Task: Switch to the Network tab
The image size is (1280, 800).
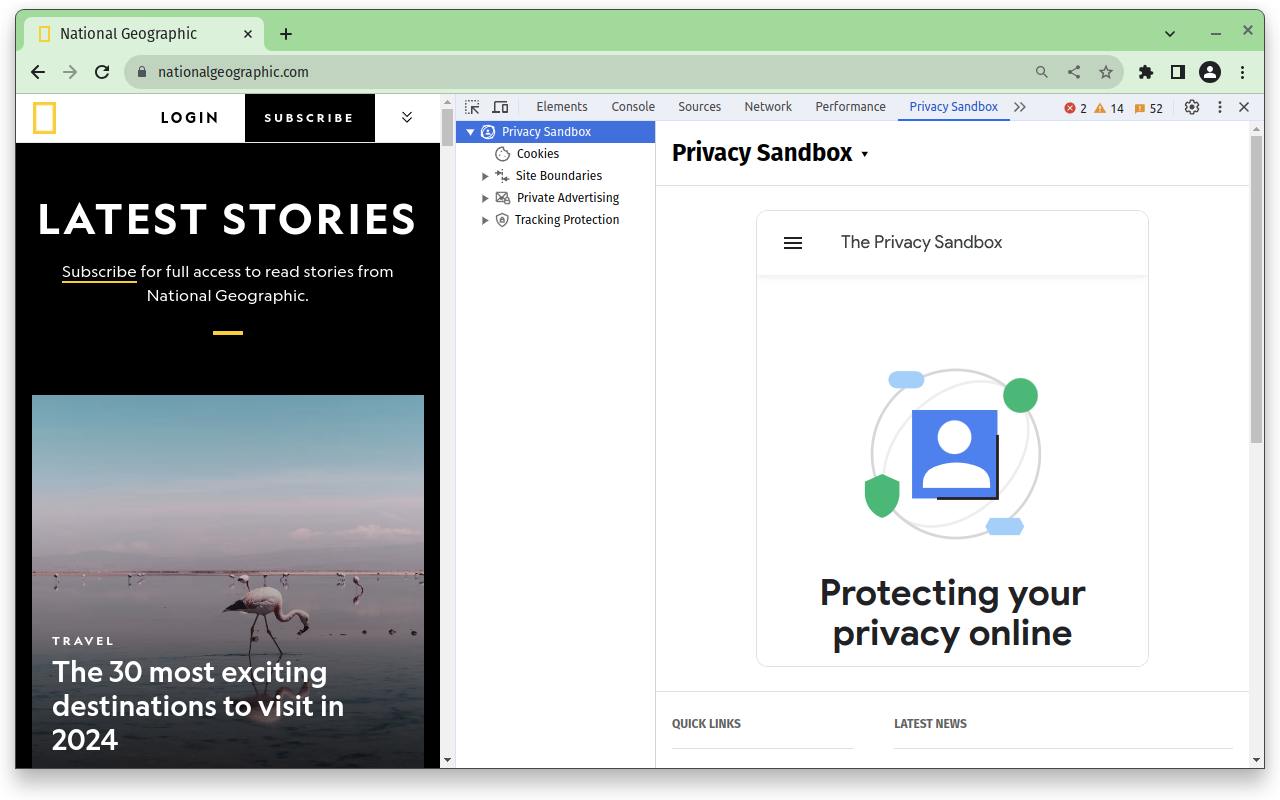Action: (x=767, y=106)
